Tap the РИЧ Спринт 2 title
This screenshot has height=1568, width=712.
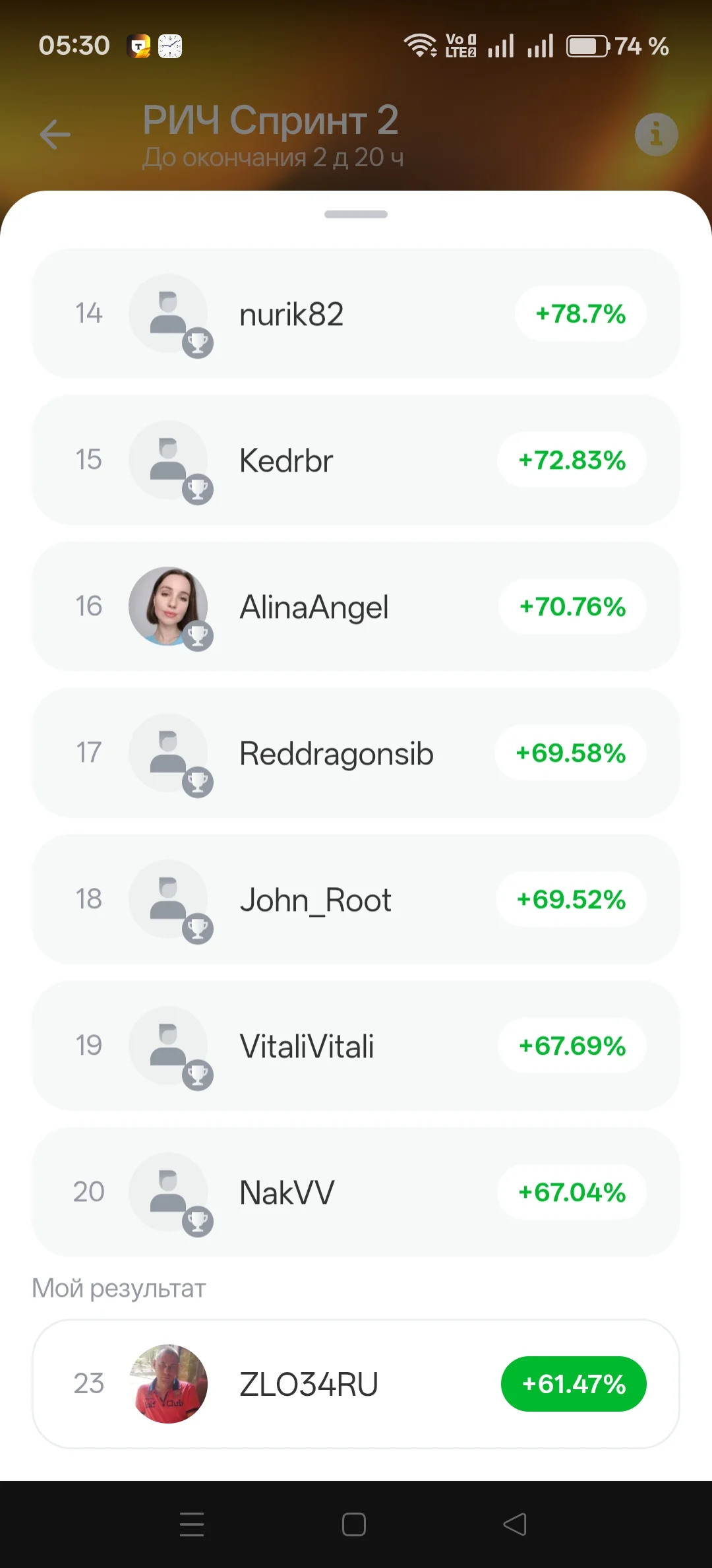(270, 120)
